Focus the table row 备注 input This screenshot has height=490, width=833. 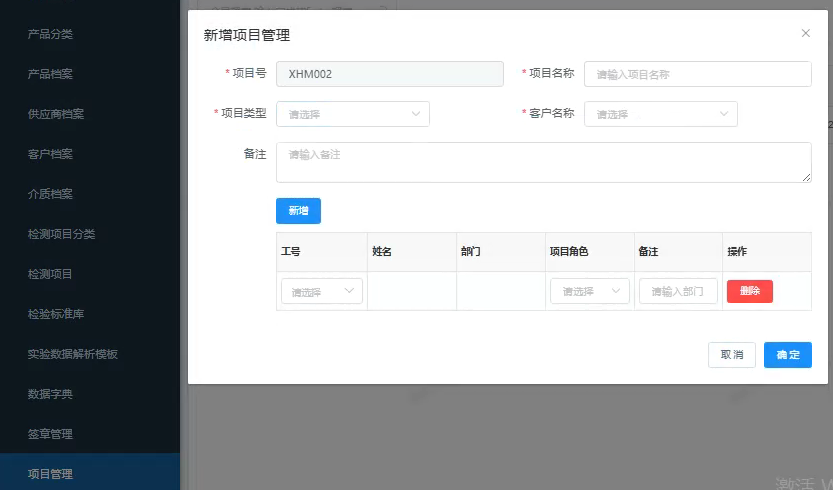click(x=678, y=291)
